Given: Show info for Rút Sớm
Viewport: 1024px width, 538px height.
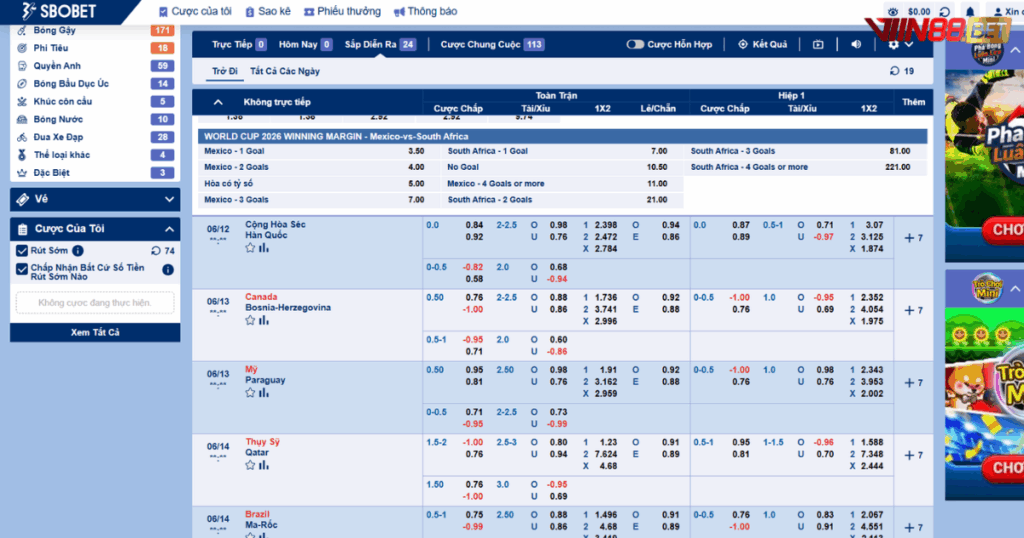Looking at the screenshot, I should tap(78, 251).
